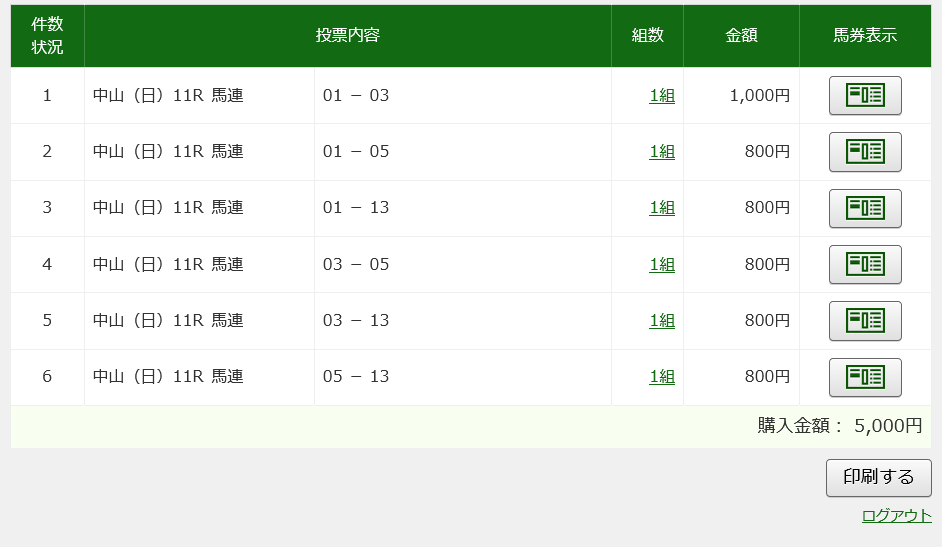Show betting ticket for 03 – 13 row

click(865, 321)
